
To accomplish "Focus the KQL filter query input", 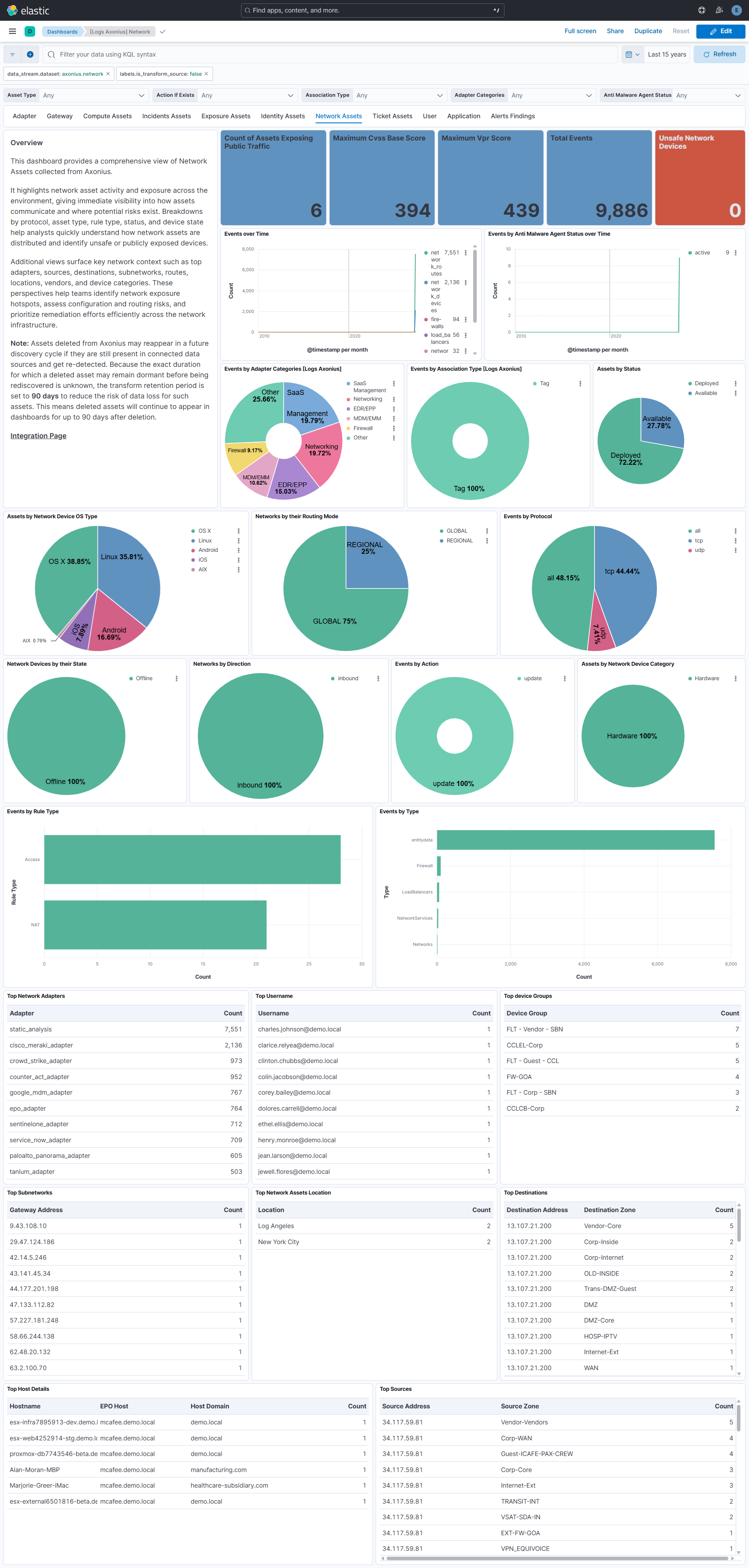I will pos(330,54).
